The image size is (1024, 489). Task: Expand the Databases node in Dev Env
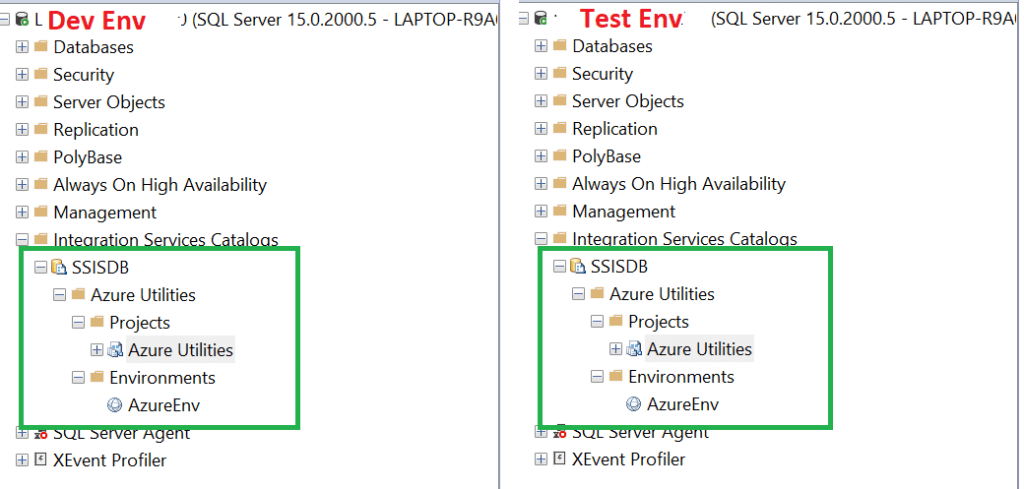tap(23, 47)
